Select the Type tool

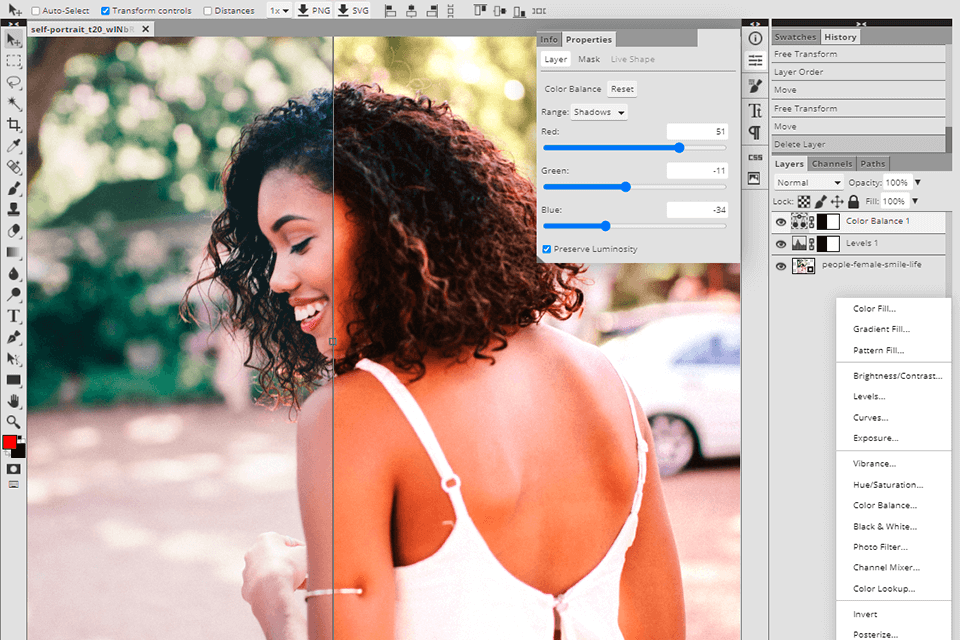pos(13,316)
